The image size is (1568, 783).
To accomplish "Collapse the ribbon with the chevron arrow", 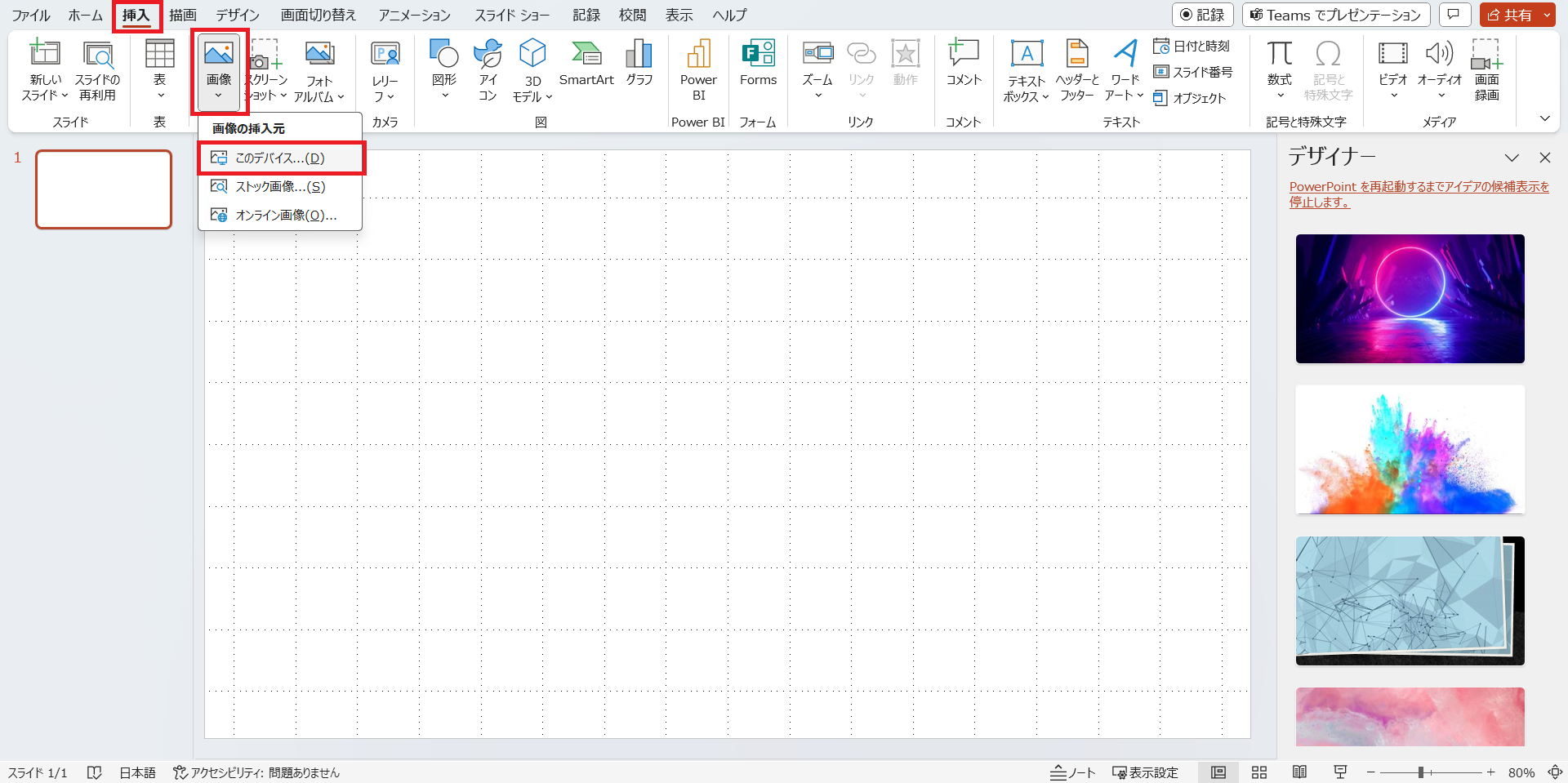I will [x=1544, y=118].
